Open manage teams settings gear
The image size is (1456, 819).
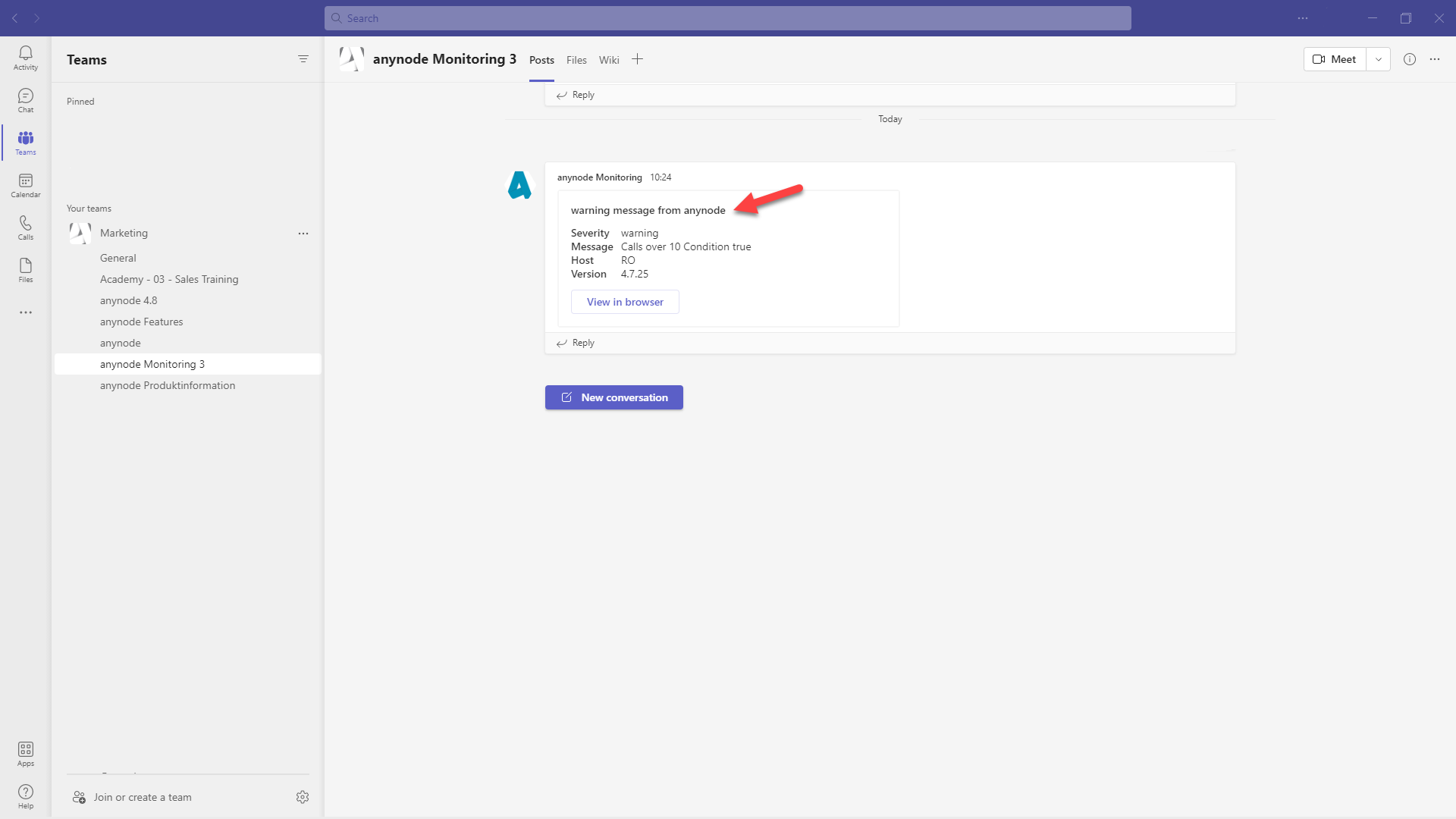[x=303, y=797]
